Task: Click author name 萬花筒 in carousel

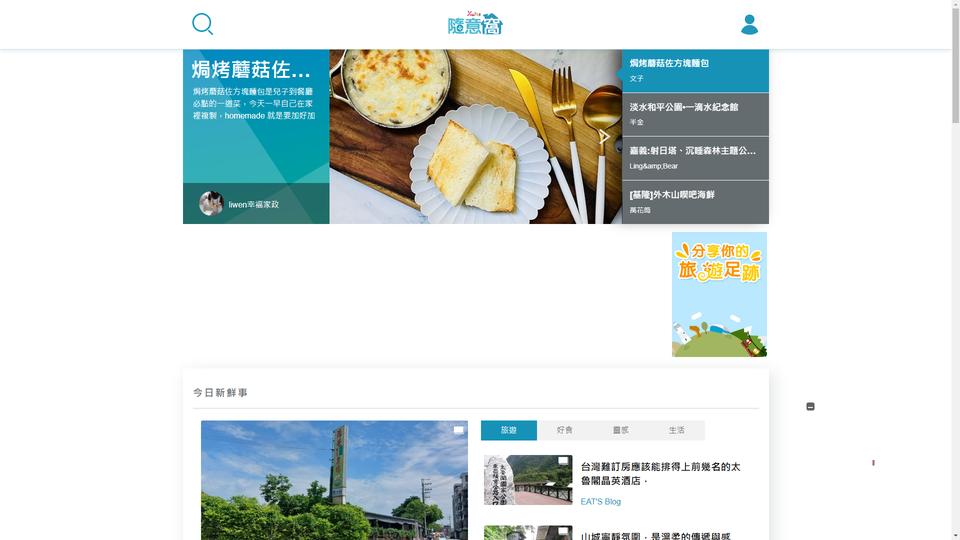Action: click(640, 210)
